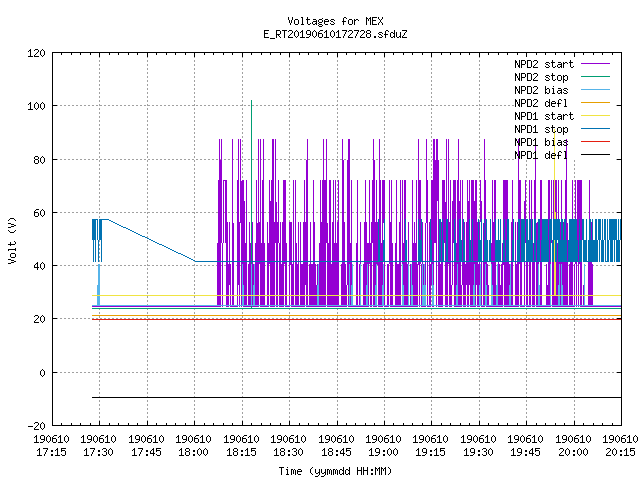Click the y-axis tick value 0
Viewport: 640px width, 480px height.
pos(43,373)
